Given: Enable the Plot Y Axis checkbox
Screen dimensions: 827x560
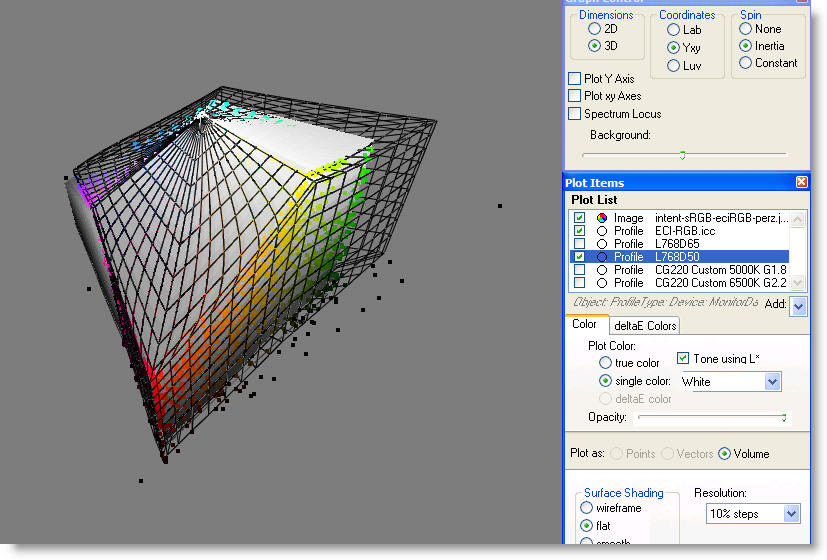Looking at the screenshot, I should 575,79.
